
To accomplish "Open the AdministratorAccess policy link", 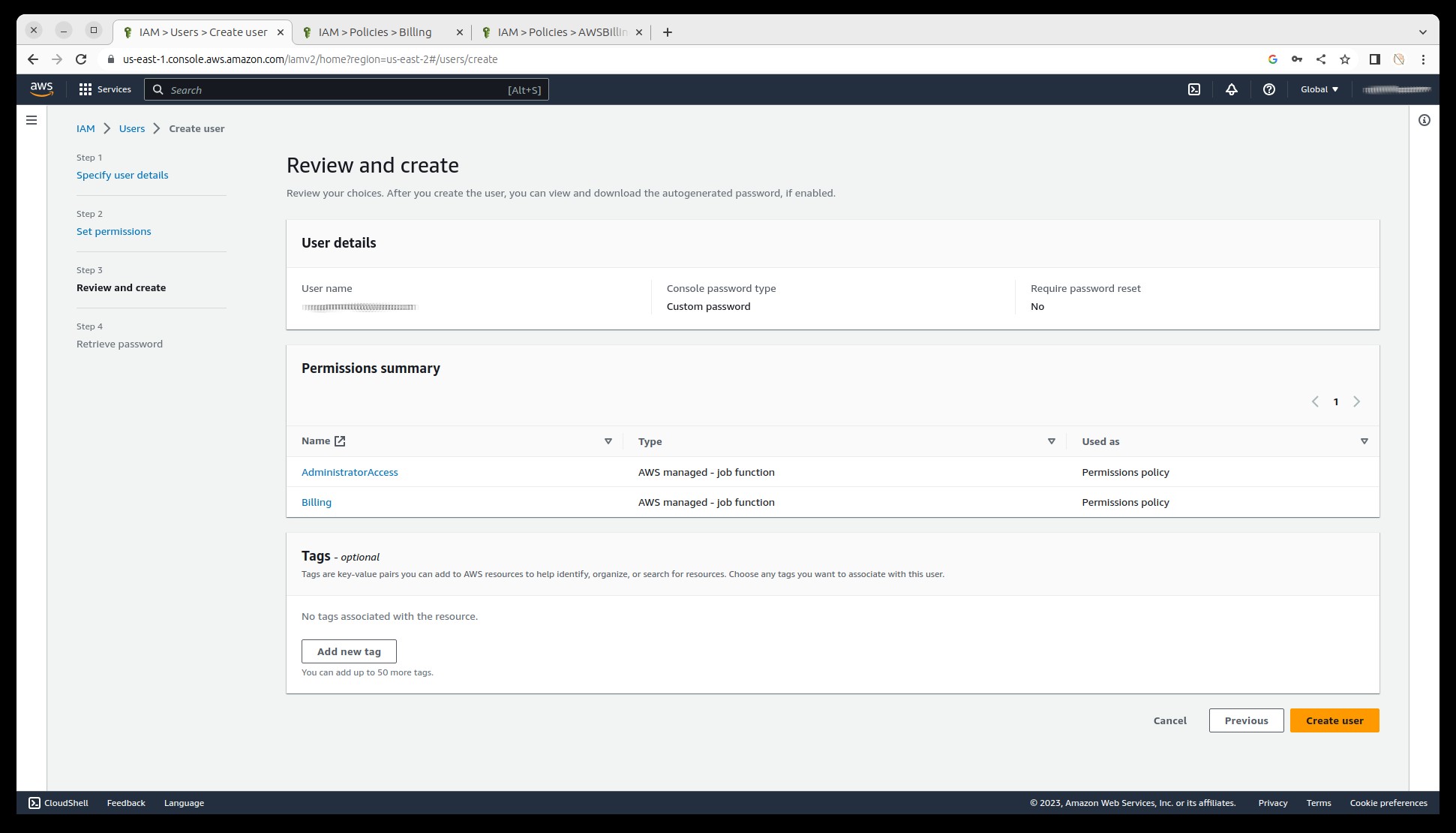I will [350, 472].
